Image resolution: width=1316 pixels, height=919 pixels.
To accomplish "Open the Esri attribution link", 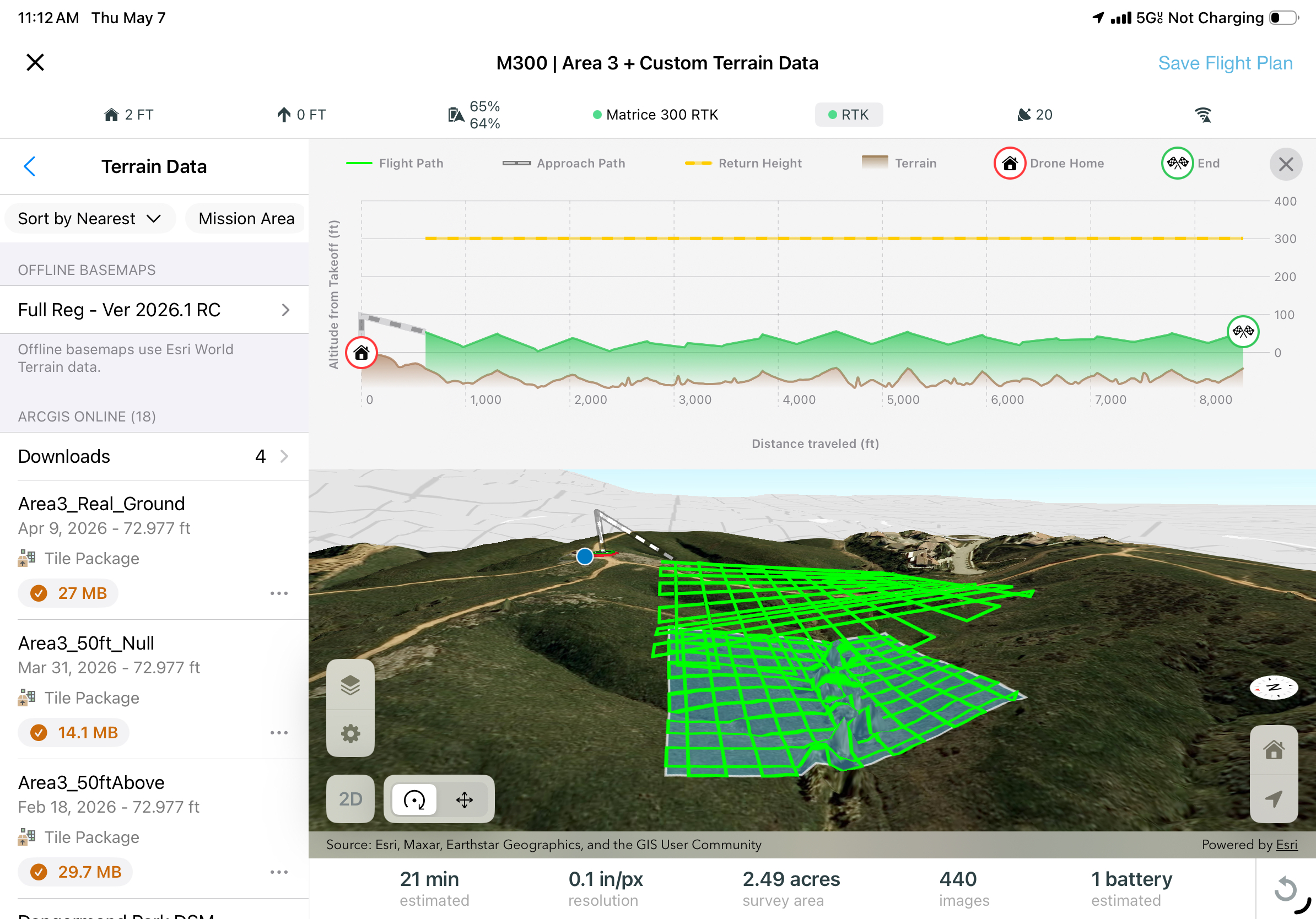I will (x=1287, y=845).
